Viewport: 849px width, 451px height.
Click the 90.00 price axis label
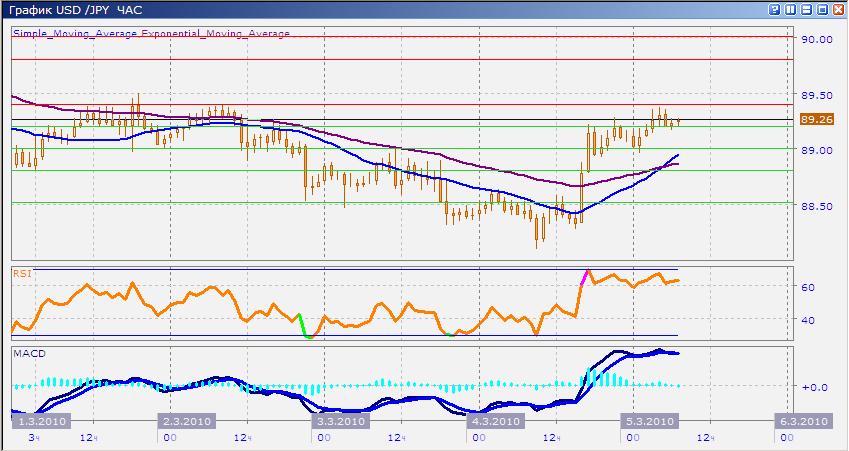[817, 39]
